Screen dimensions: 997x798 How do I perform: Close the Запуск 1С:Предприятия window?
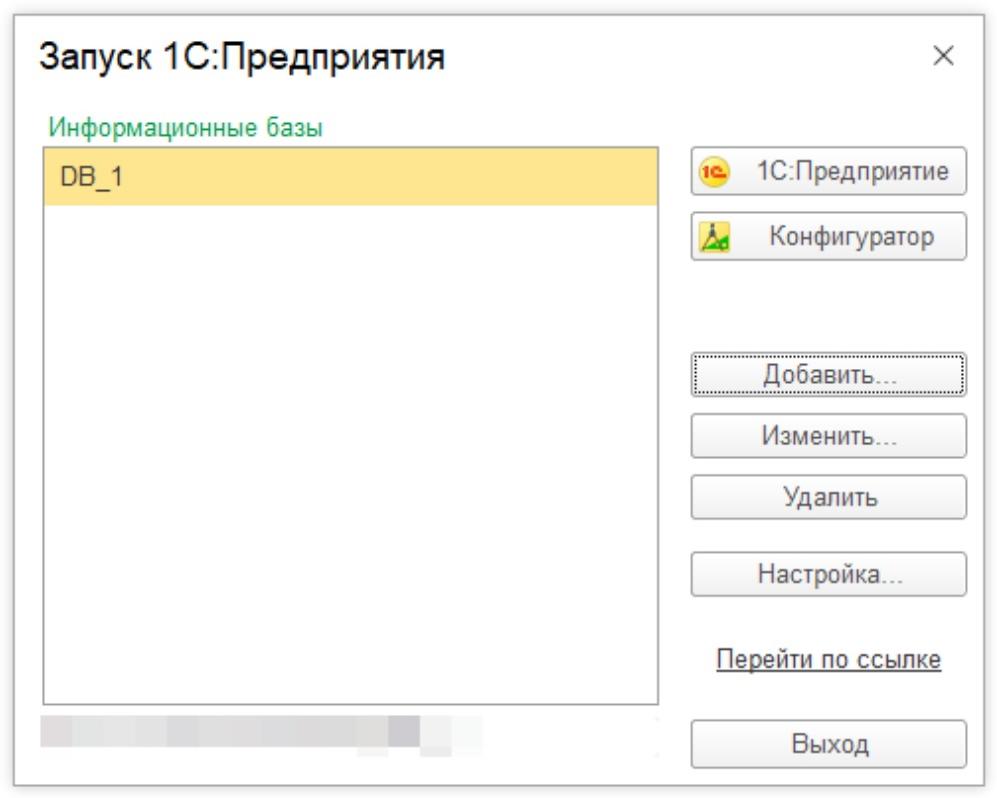(944, 56)
